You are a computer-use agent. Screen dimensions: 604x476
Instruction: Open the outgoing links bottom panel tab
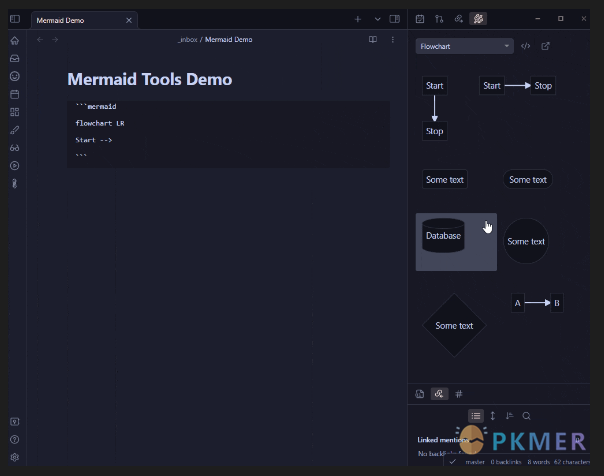tap(420, 394)
